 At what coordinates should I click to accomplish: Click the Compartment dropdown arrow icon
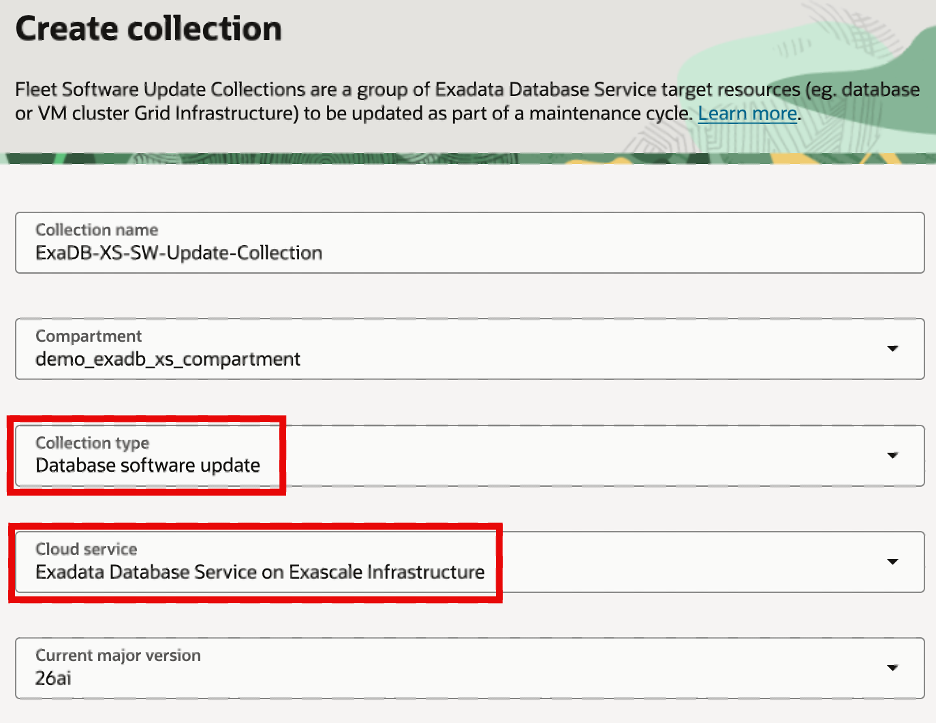tap(892, 349)
